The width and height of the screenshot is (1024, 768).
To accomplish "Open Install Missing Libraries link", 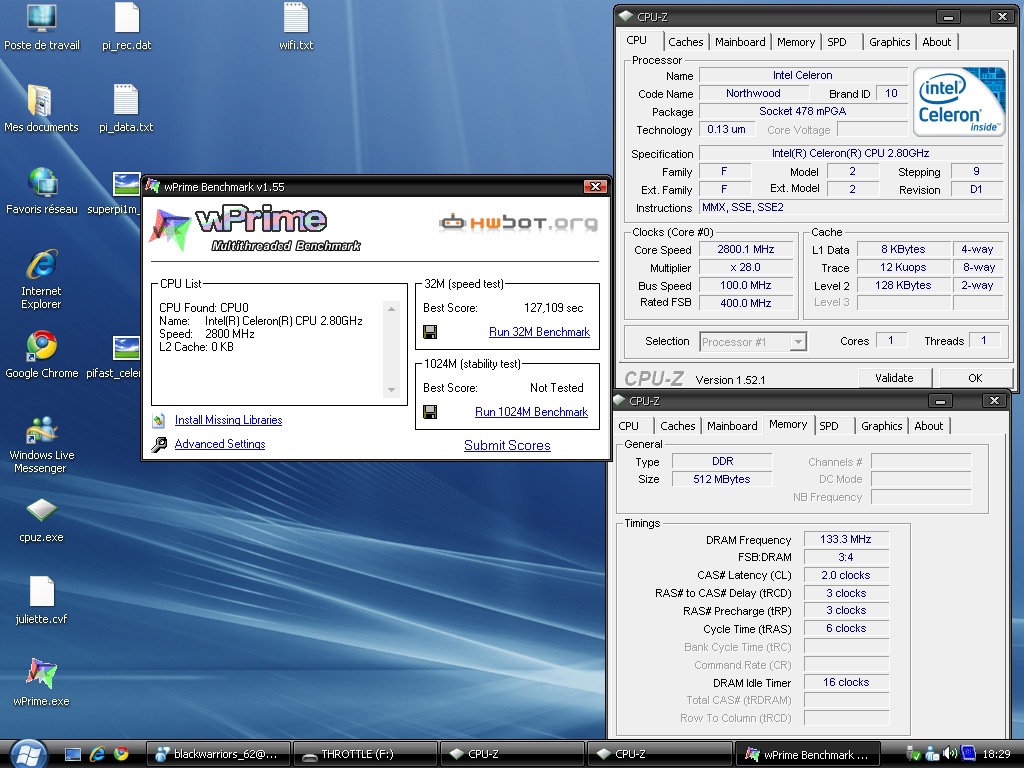I will (229, 421).
